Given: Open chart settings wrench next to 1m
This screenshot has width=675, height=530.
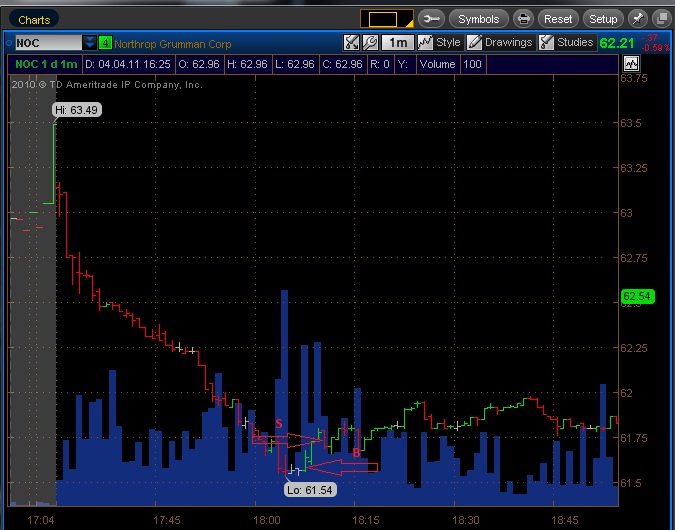Looking at the screenshot, I should pos(370,42).
